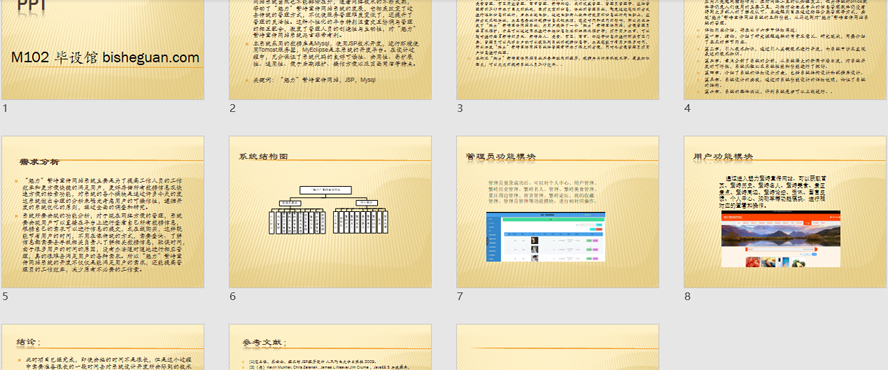Click slide number label 3

pos(460,108)
